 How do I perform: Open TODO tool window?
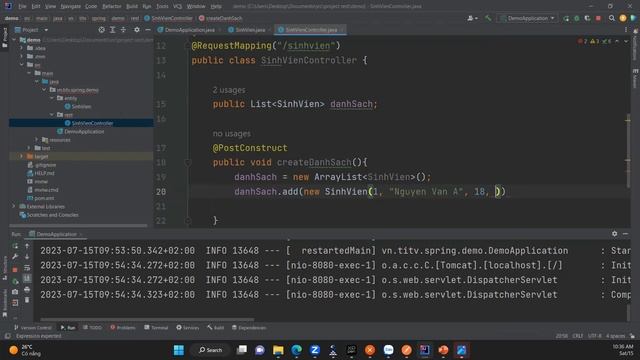[x=92, y=327]
